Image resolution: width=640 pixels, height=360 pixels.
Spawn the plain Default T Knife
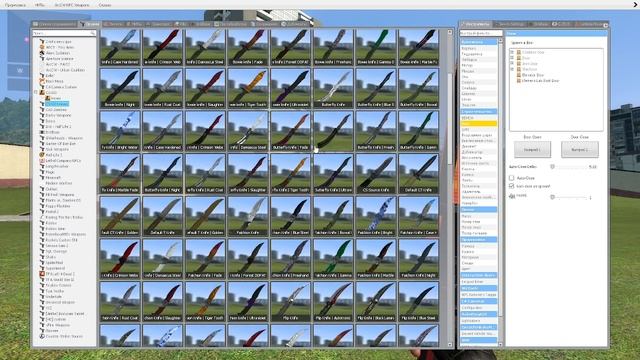[162, 216]
